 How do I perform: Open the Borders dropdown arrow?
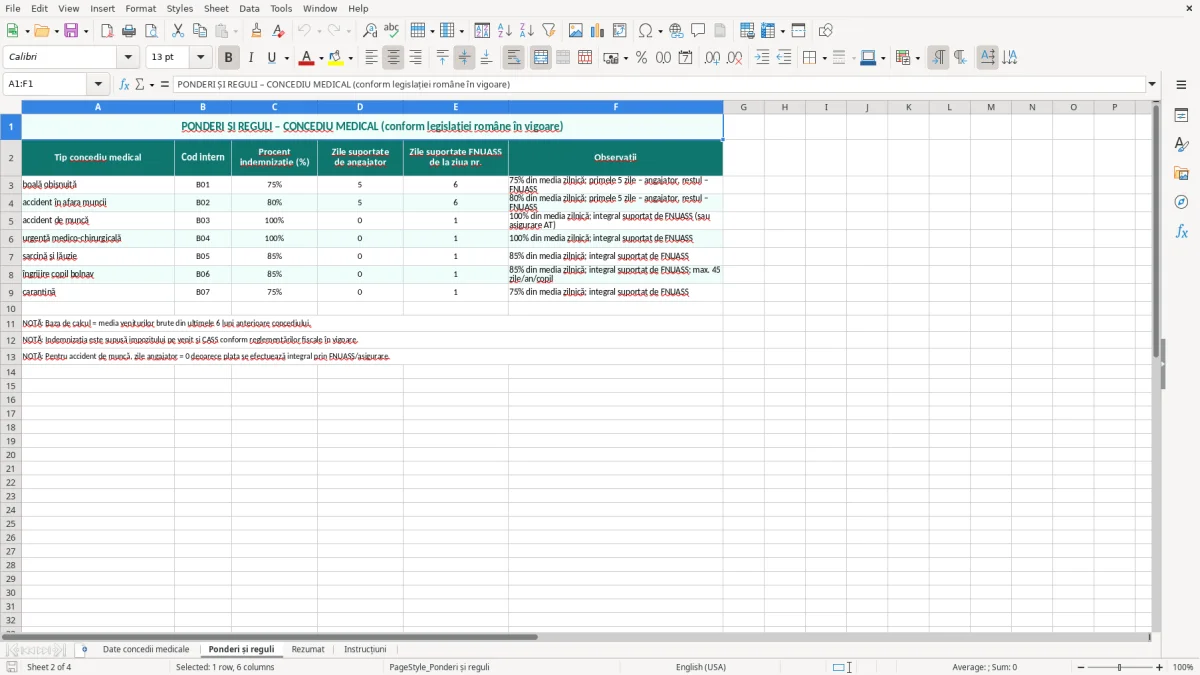823,58
